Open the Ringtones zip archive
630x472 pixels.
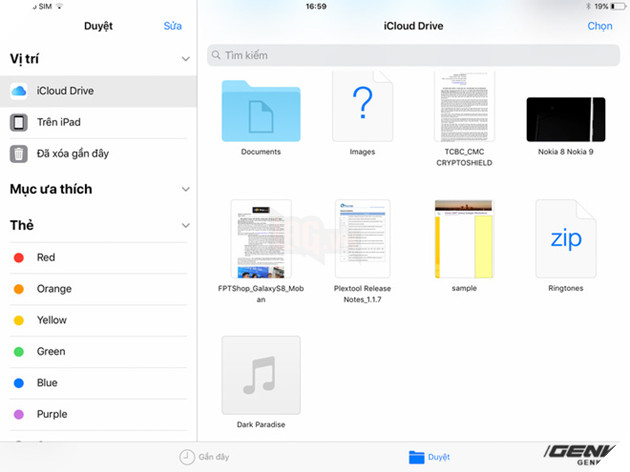pyautogui.click(x=565, y=238)
